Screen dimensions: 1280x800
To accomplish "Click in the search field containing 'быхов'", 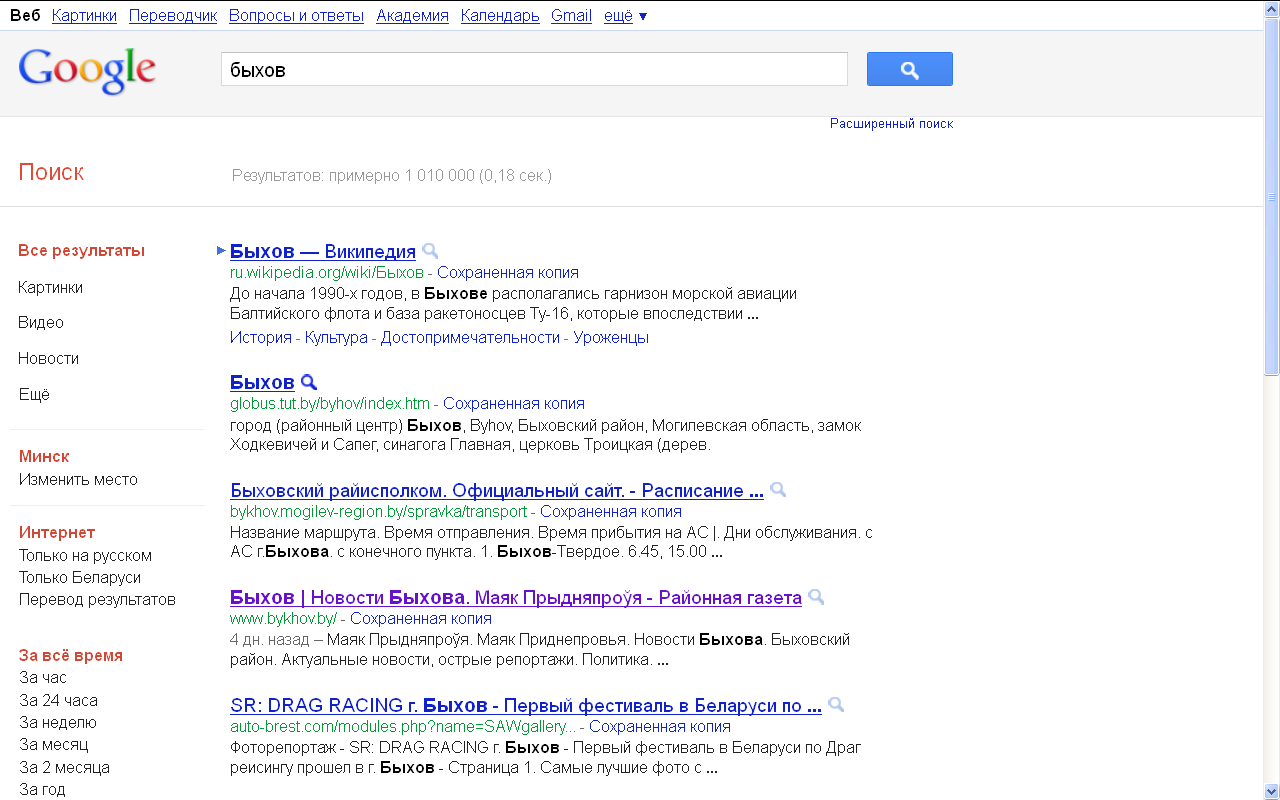I will pos(534,69).
